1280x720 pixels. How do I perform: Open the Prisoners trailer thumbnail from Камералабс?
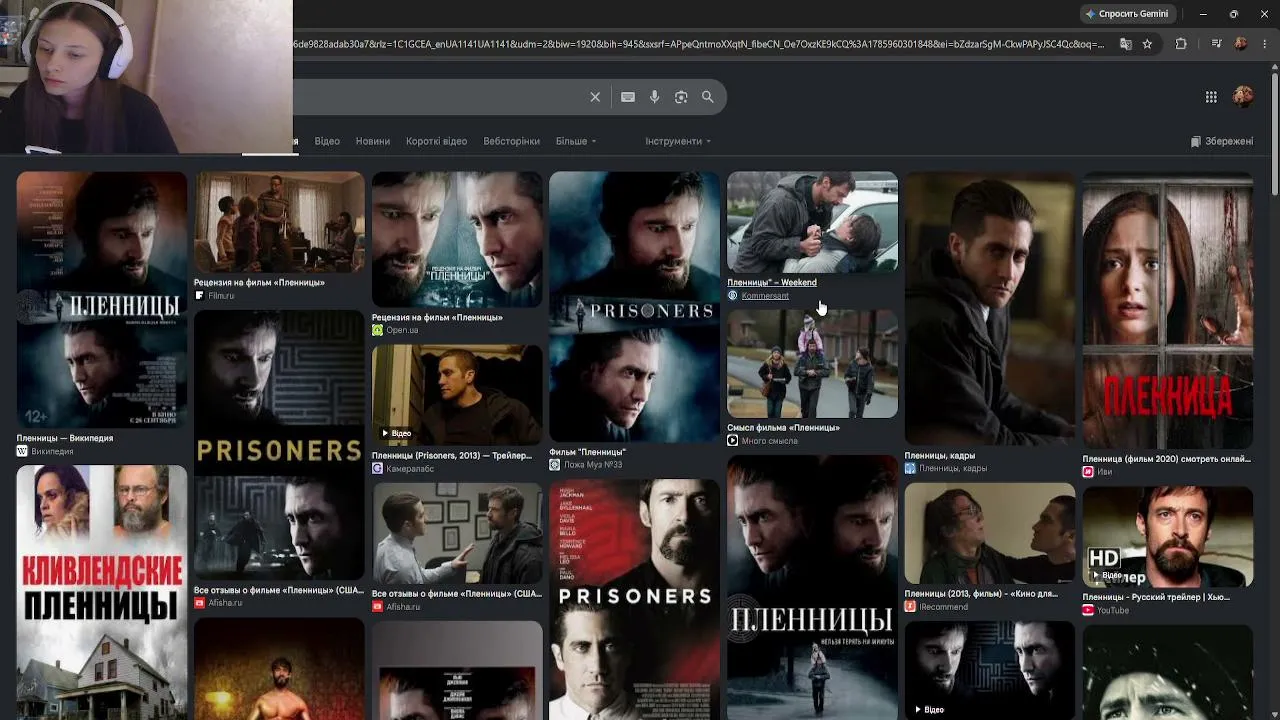pyautogui.click(x=457, y=395)
